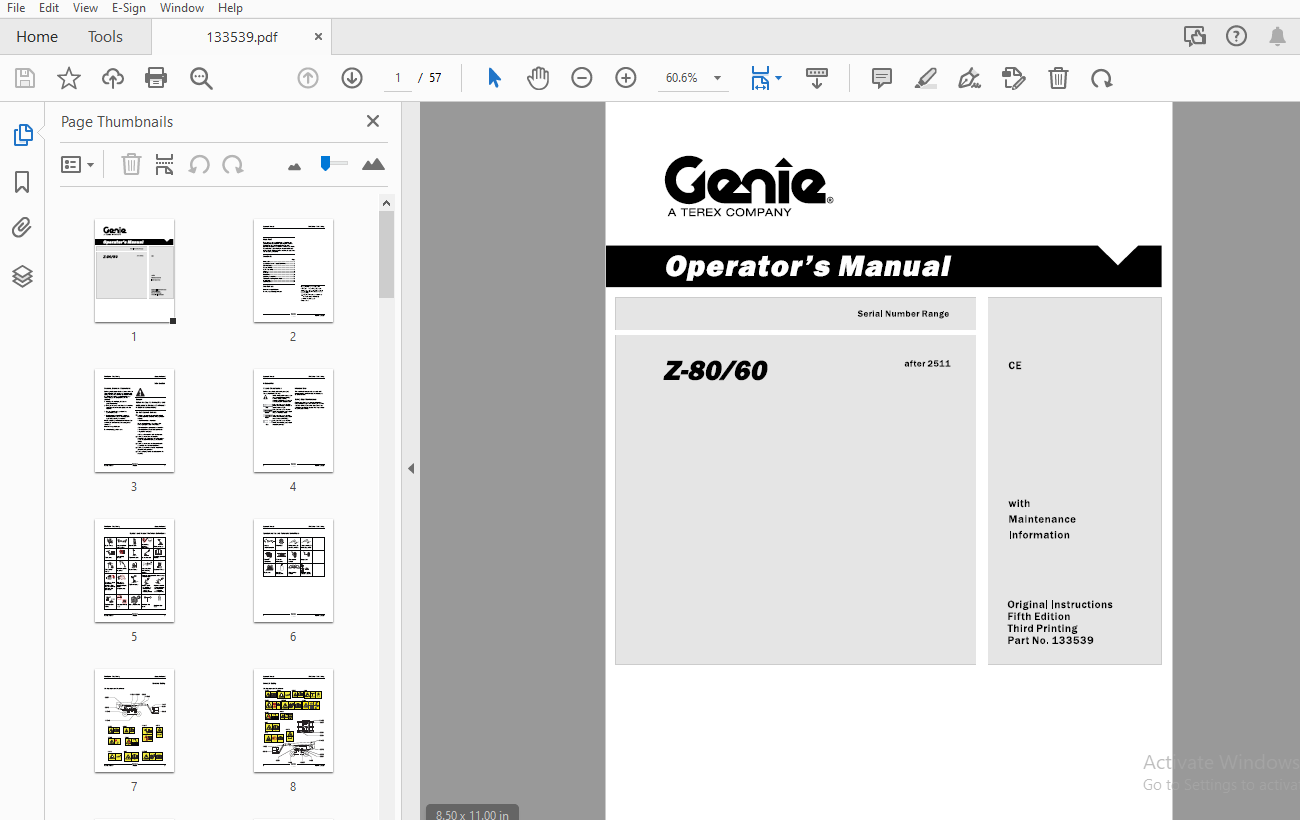Click the insert page break icon
The image size is (1300, 820).
point(165,164)
